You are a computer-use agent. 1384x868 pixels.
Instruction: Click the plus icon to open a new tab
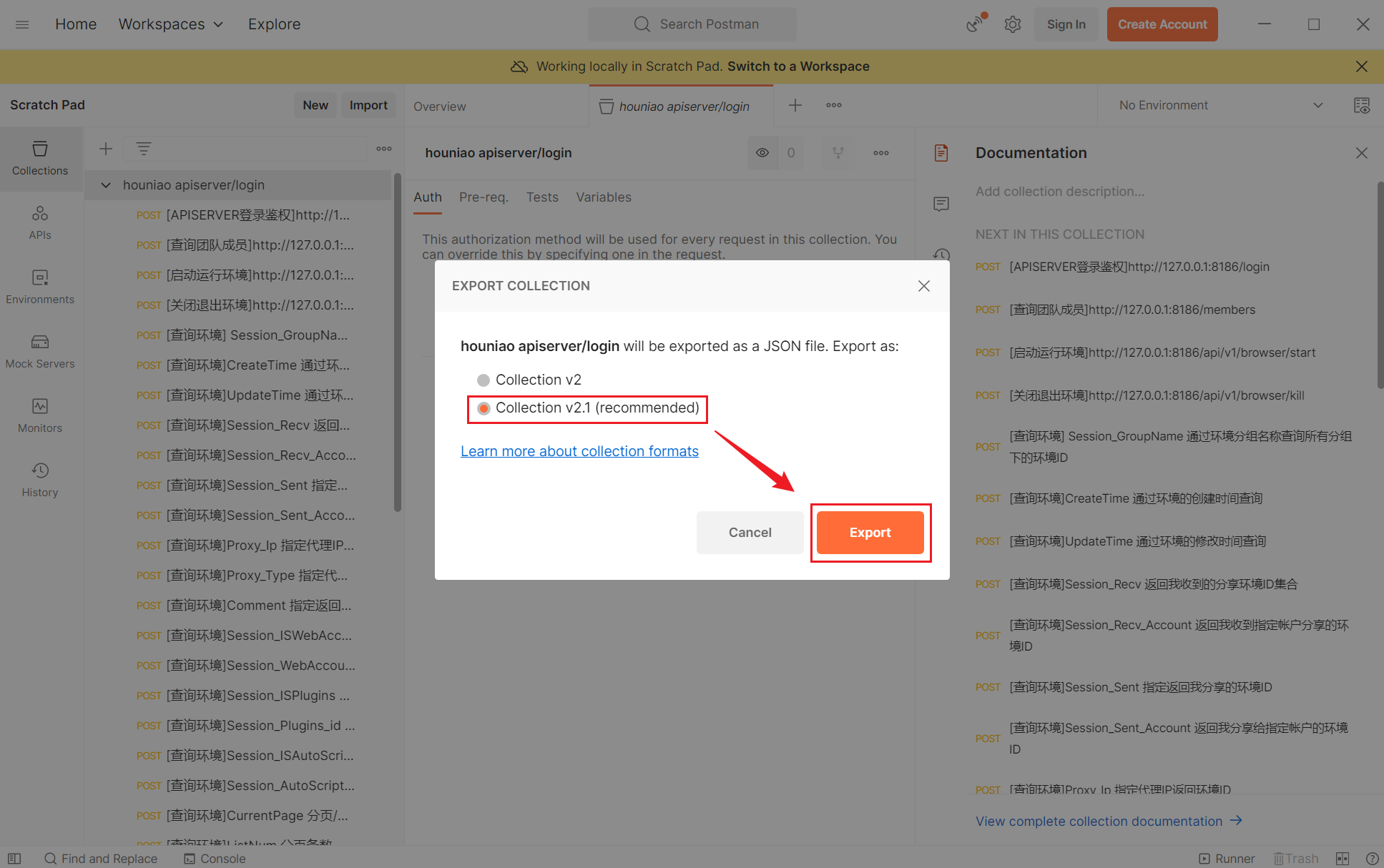point(795,105)
